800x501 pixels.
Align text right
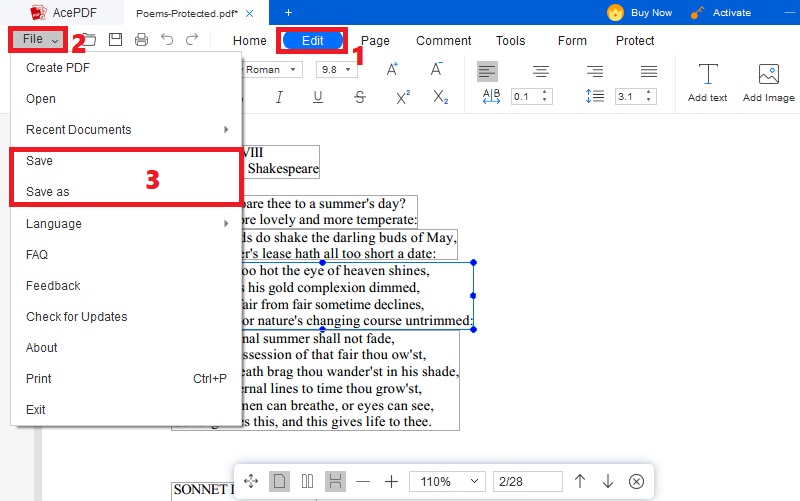[595, 71]
